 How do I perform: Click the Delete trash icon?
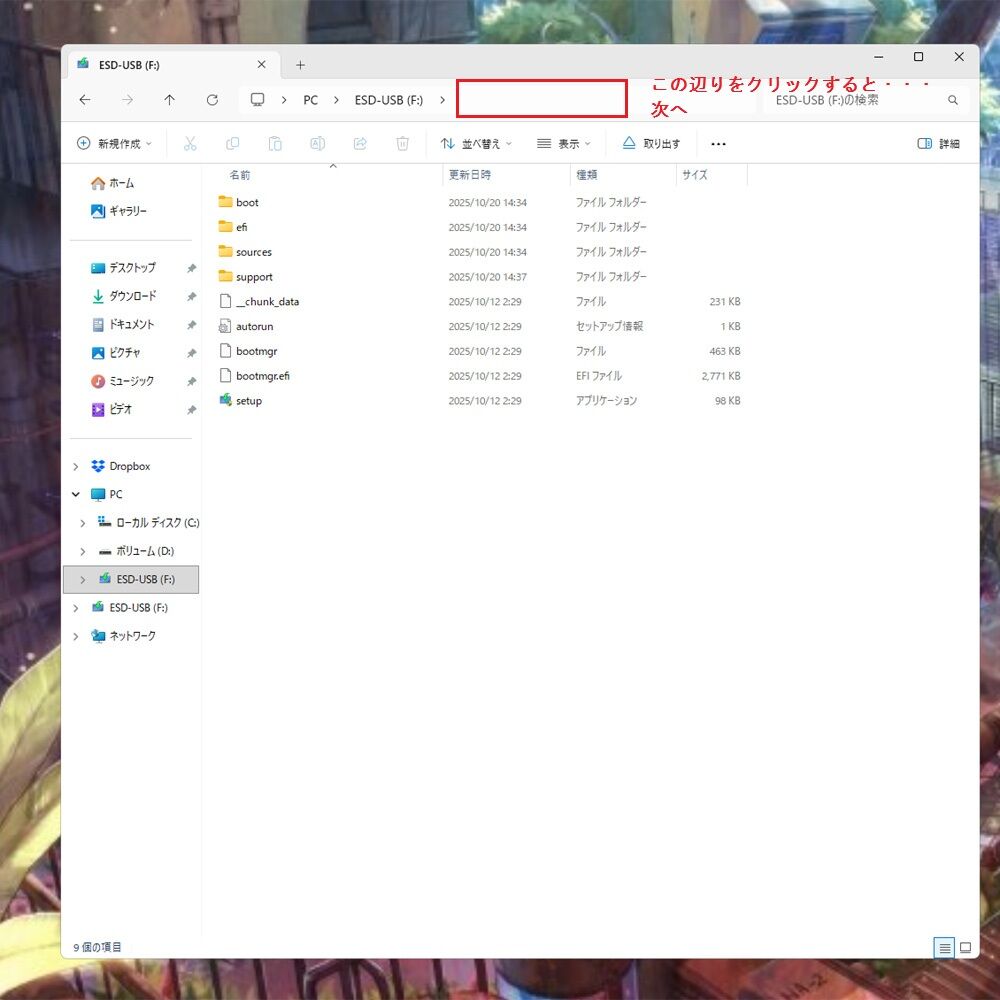click(x=402, y=143)
